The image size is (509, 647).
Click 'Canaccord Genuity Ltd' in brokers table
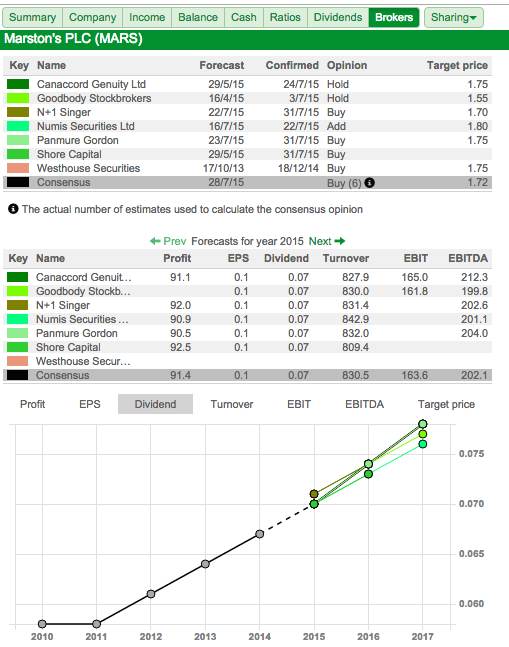tap(91, 84)
